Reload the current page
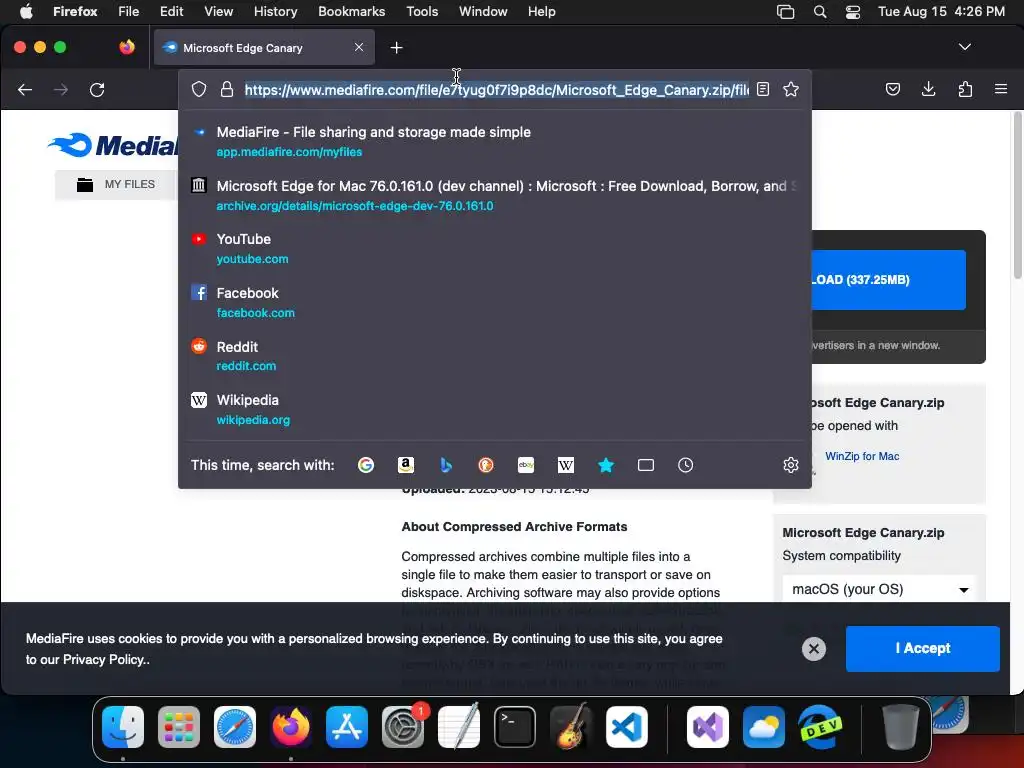 click(97, 89)
